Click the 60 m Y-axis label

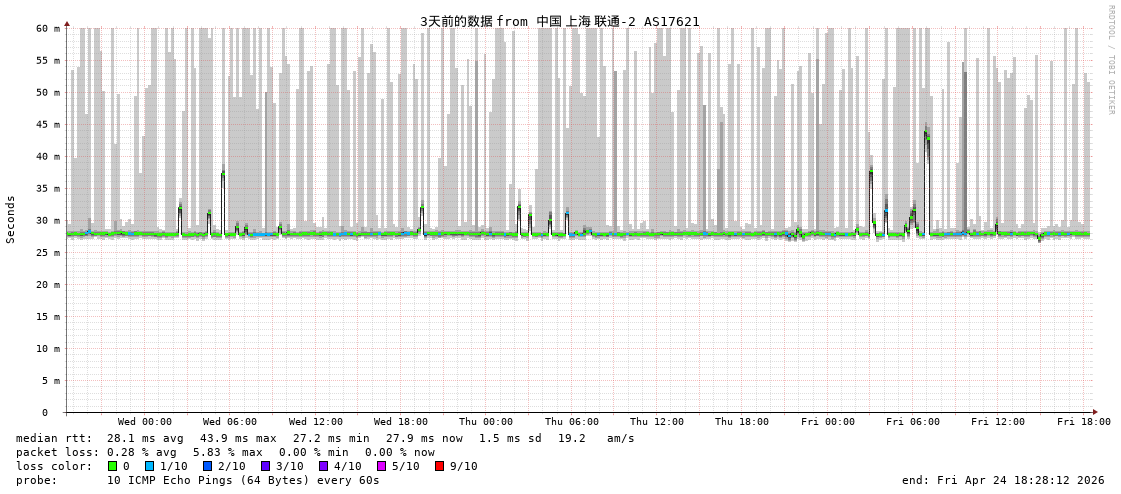(49, 28)
